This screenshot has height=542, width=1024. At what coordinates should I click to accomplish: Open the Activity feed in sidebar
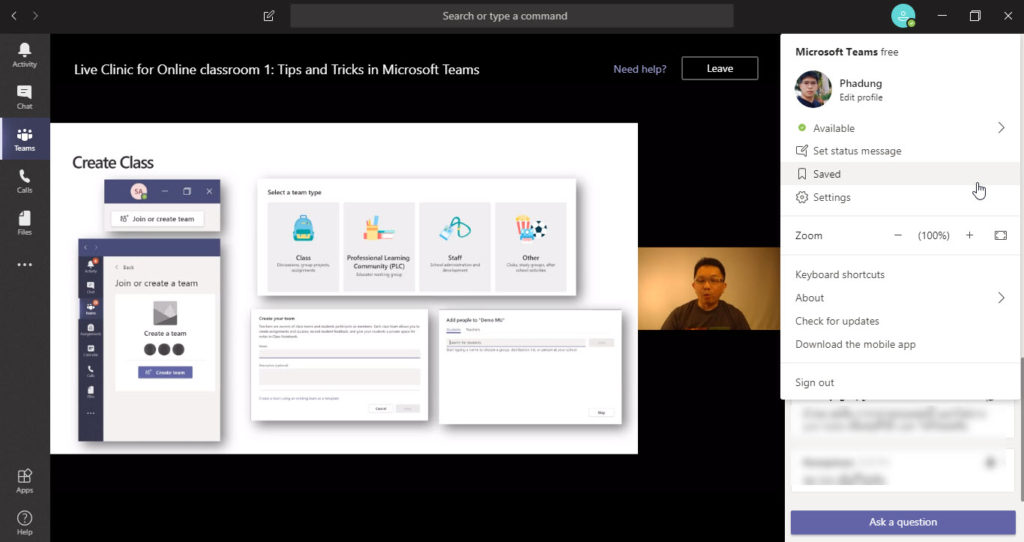tap(24, 55)
